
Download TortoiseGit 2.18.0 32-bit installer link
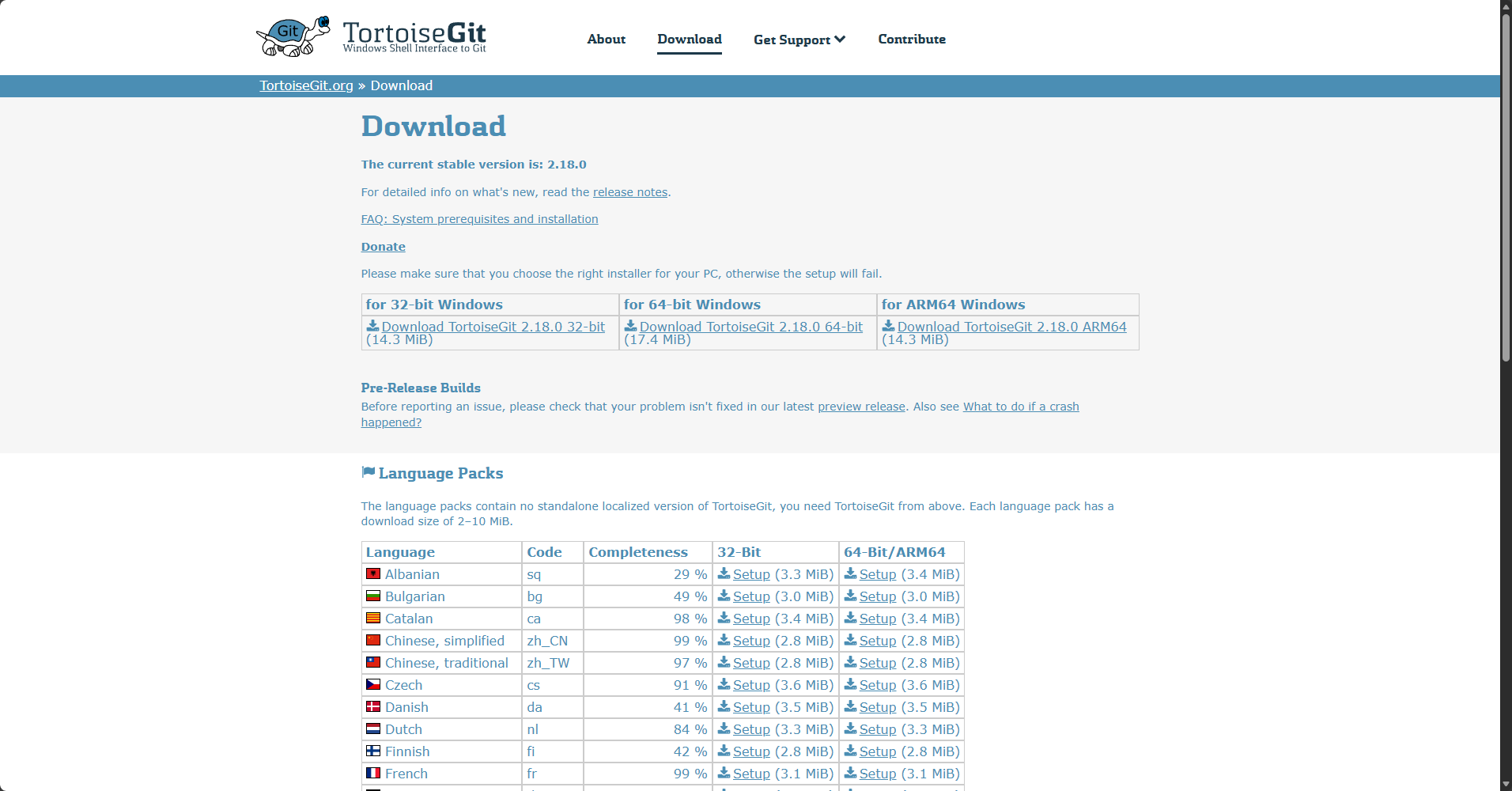(x=493, y=327)
